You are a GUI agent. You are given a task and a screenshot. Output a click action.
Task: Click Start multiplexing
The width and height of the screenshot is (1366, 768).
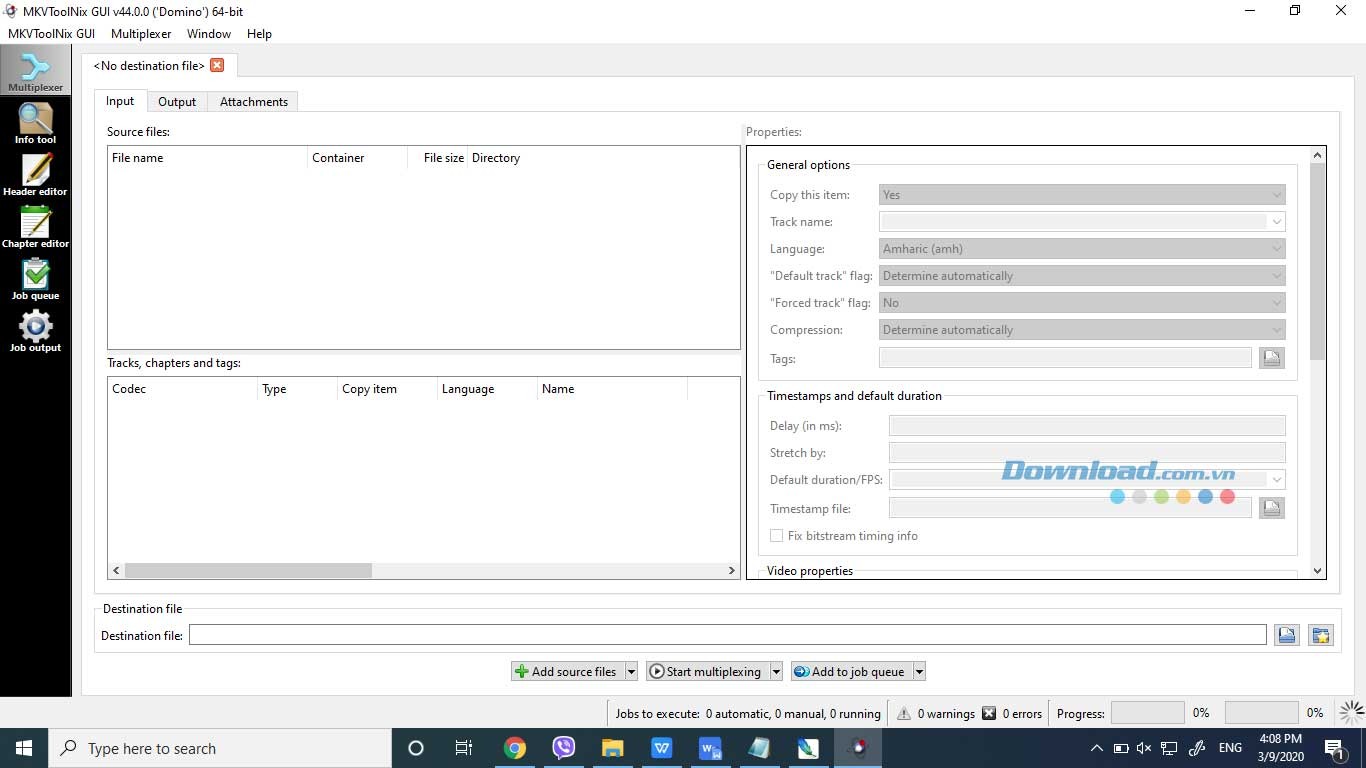click(707, 671)
